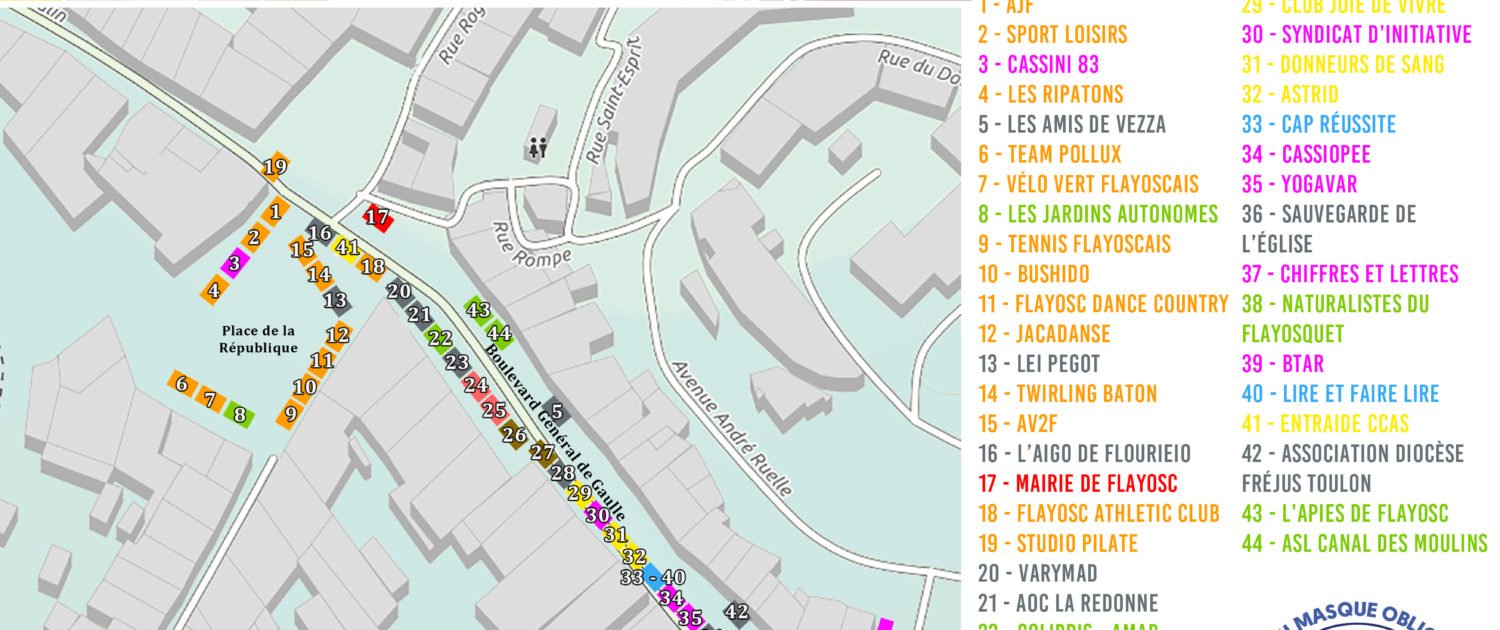Click the Place de la République label

click(x=259, y=339)
